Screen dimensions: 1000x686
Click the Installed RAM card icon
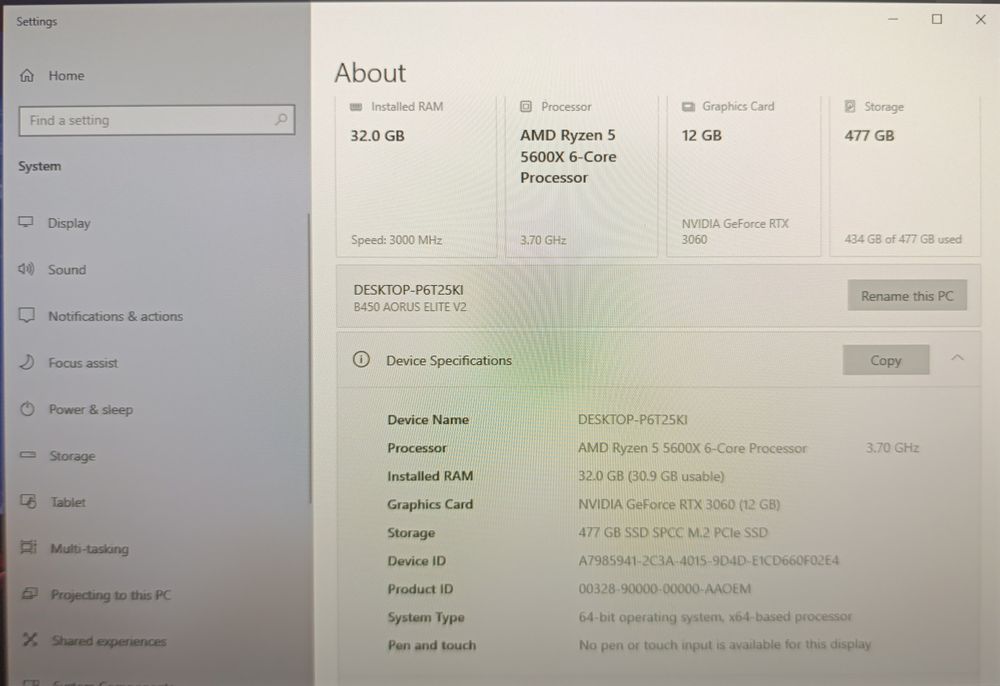point(356,106)
